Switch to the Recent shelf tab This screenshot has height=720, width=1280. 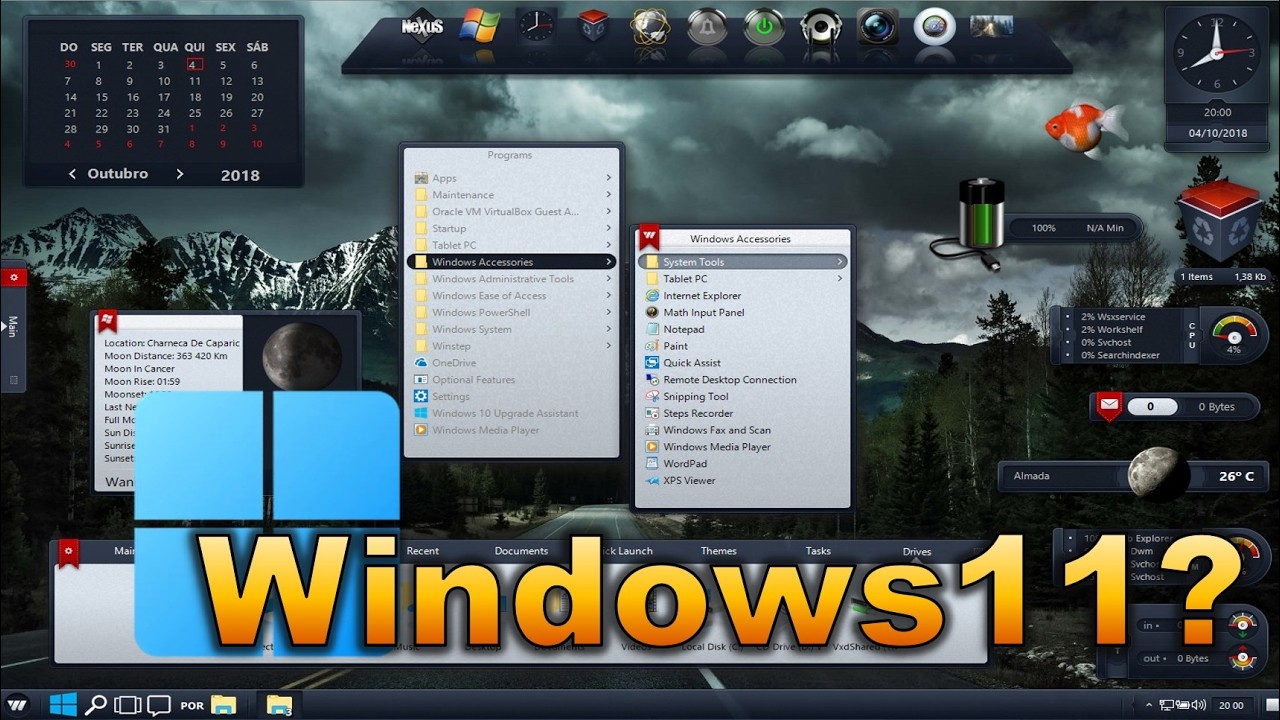point(423,551)
